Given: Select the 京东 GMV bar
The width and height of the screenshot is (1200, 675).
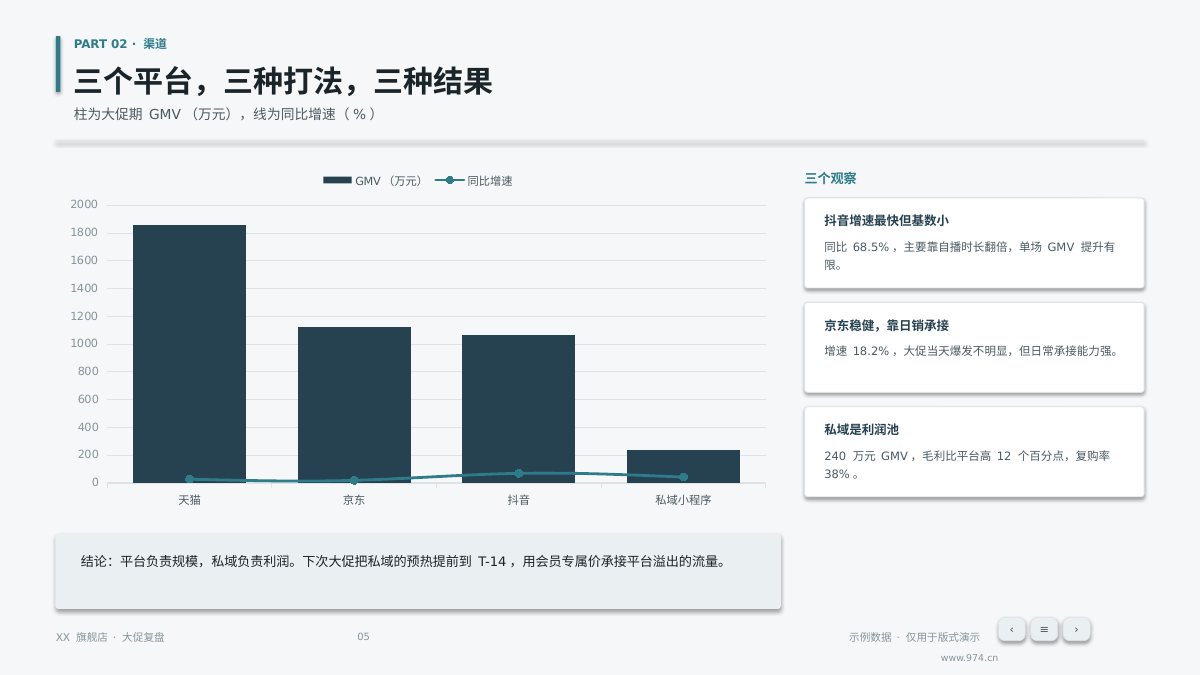Looking at the screenshot, I should coord(354,405).
